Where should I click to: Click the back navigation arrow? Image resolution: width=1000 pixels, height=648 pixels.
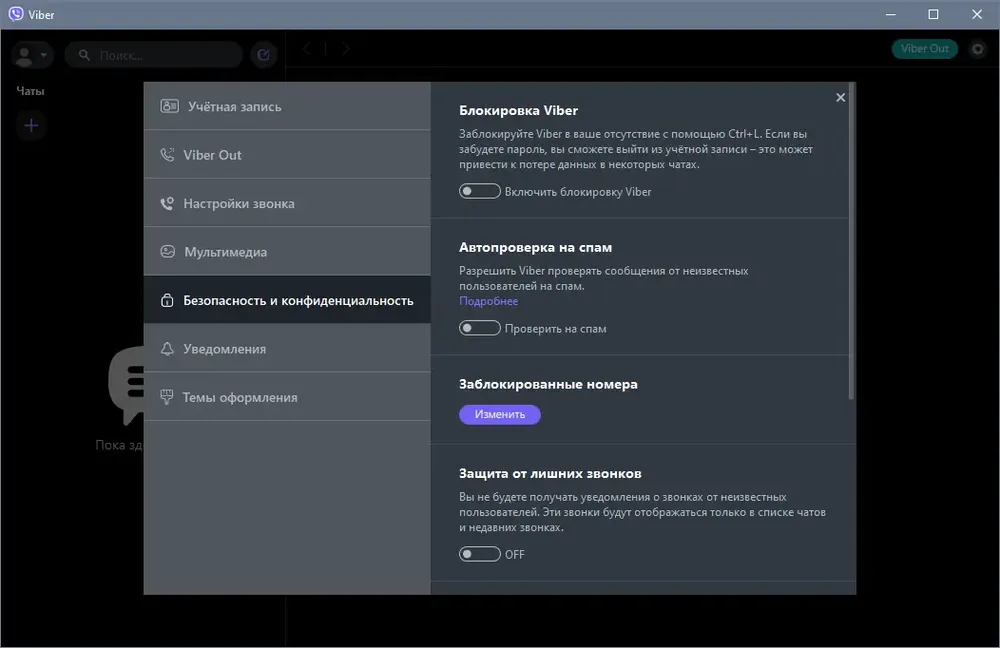point(307,48)
